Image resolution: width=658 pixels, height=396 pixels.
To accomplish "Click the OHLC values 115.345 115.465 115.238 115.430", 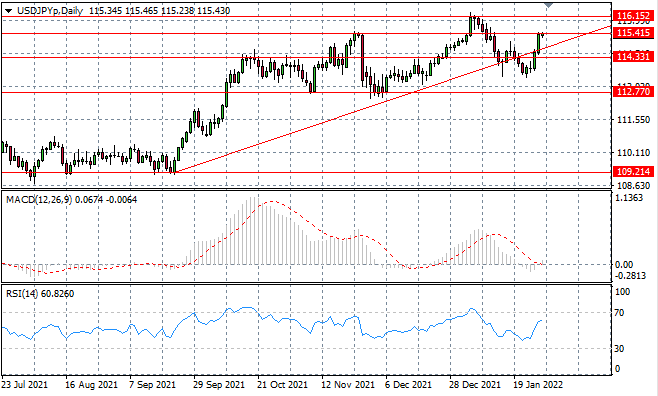I will tap(159, 10).
